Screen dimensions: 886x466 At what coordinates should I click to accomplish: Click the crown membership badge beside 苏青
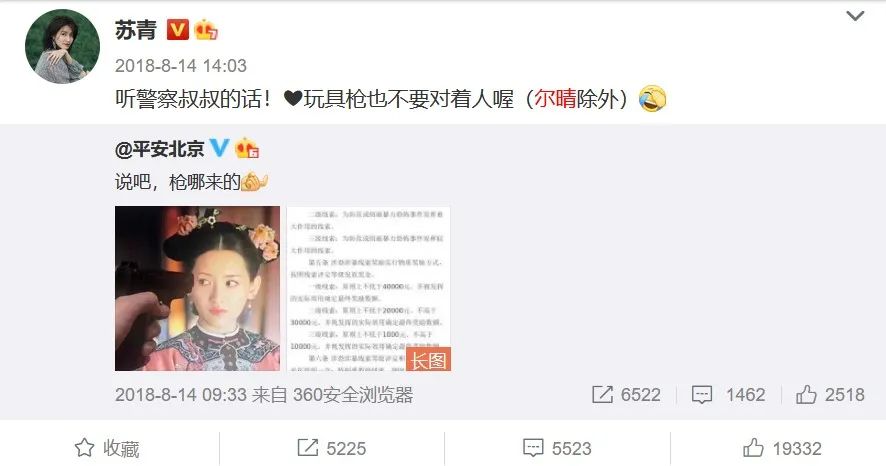[206, 29]
